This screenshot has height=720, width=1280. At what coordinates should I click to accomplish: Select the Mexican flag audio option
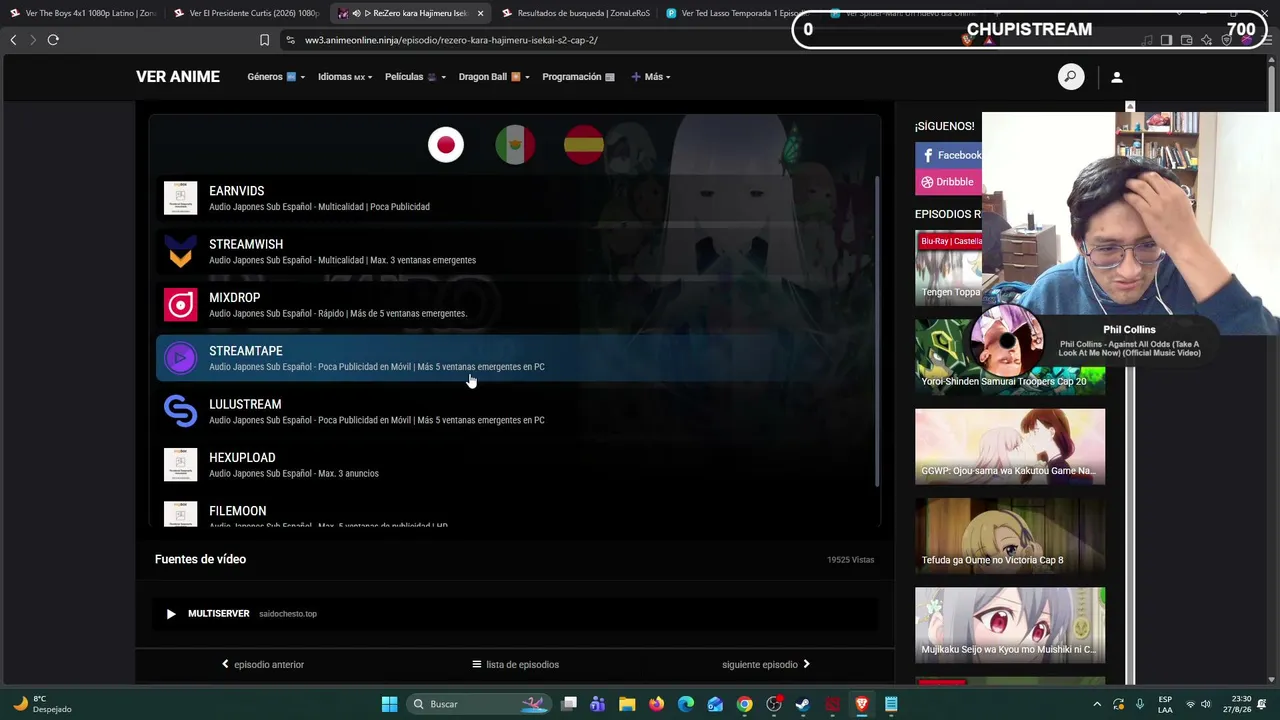pos(515,145)
